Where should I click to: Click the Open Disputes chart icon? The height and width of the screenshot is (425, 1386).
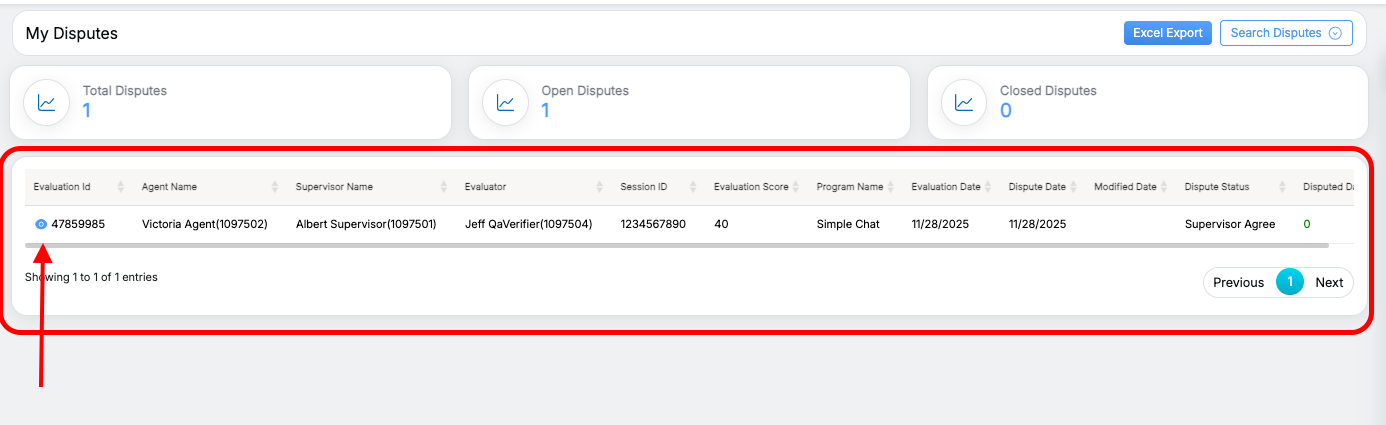click(505, 102)
